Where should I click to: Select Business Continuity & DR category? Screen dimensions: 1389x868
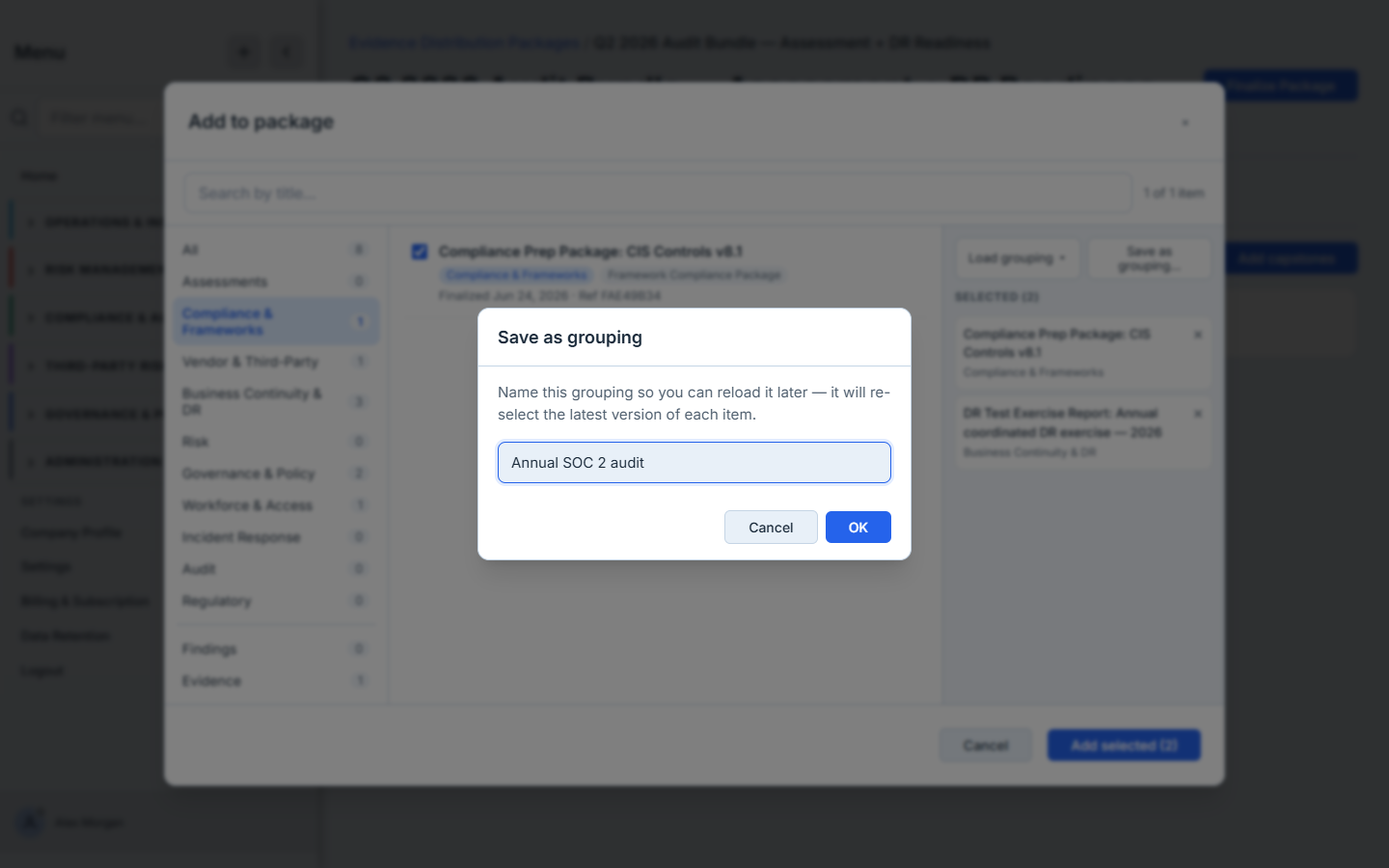(276, 401)
